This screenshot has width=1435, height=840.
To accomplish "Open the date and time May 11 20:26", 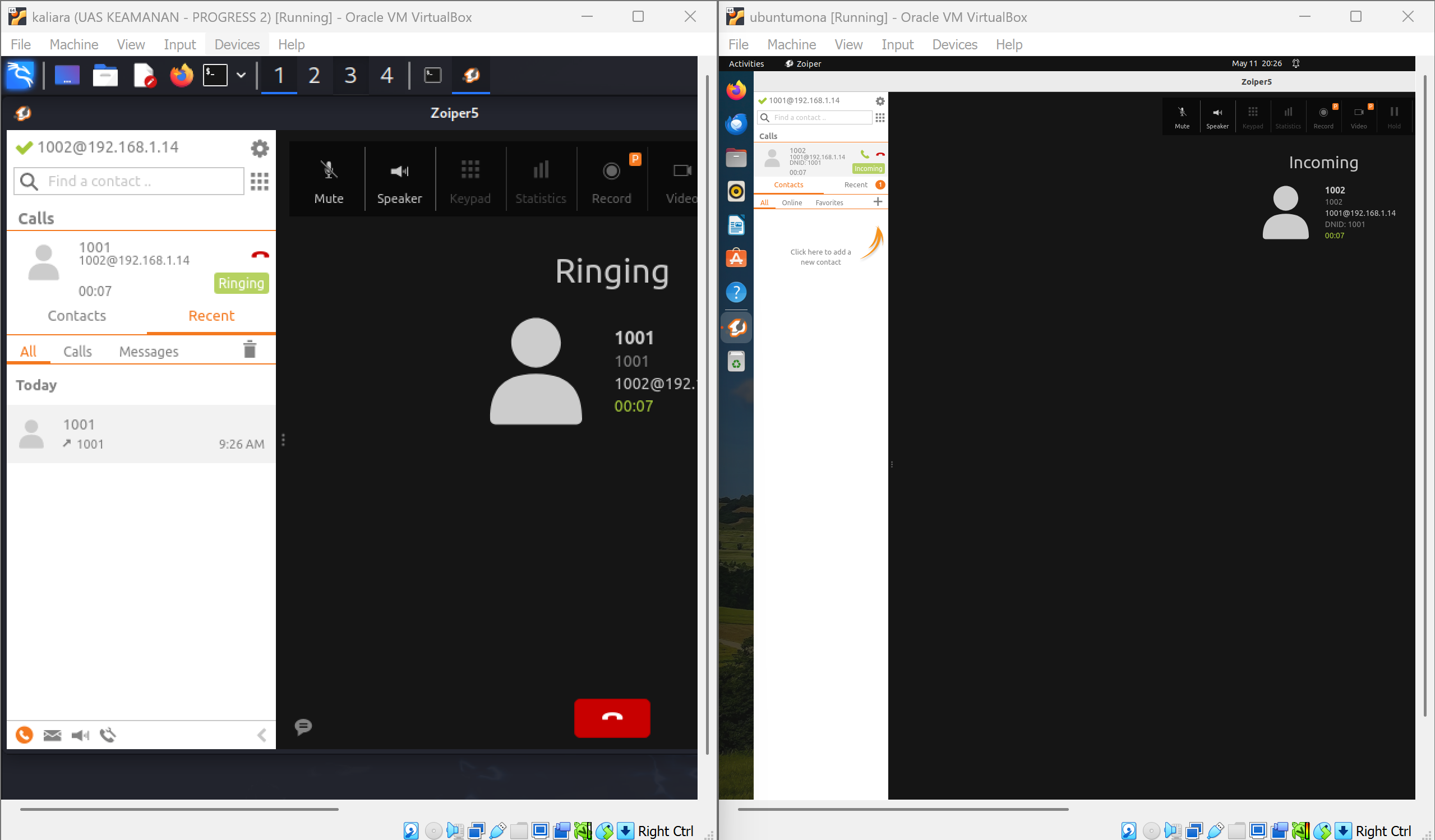I will 1257,64.
